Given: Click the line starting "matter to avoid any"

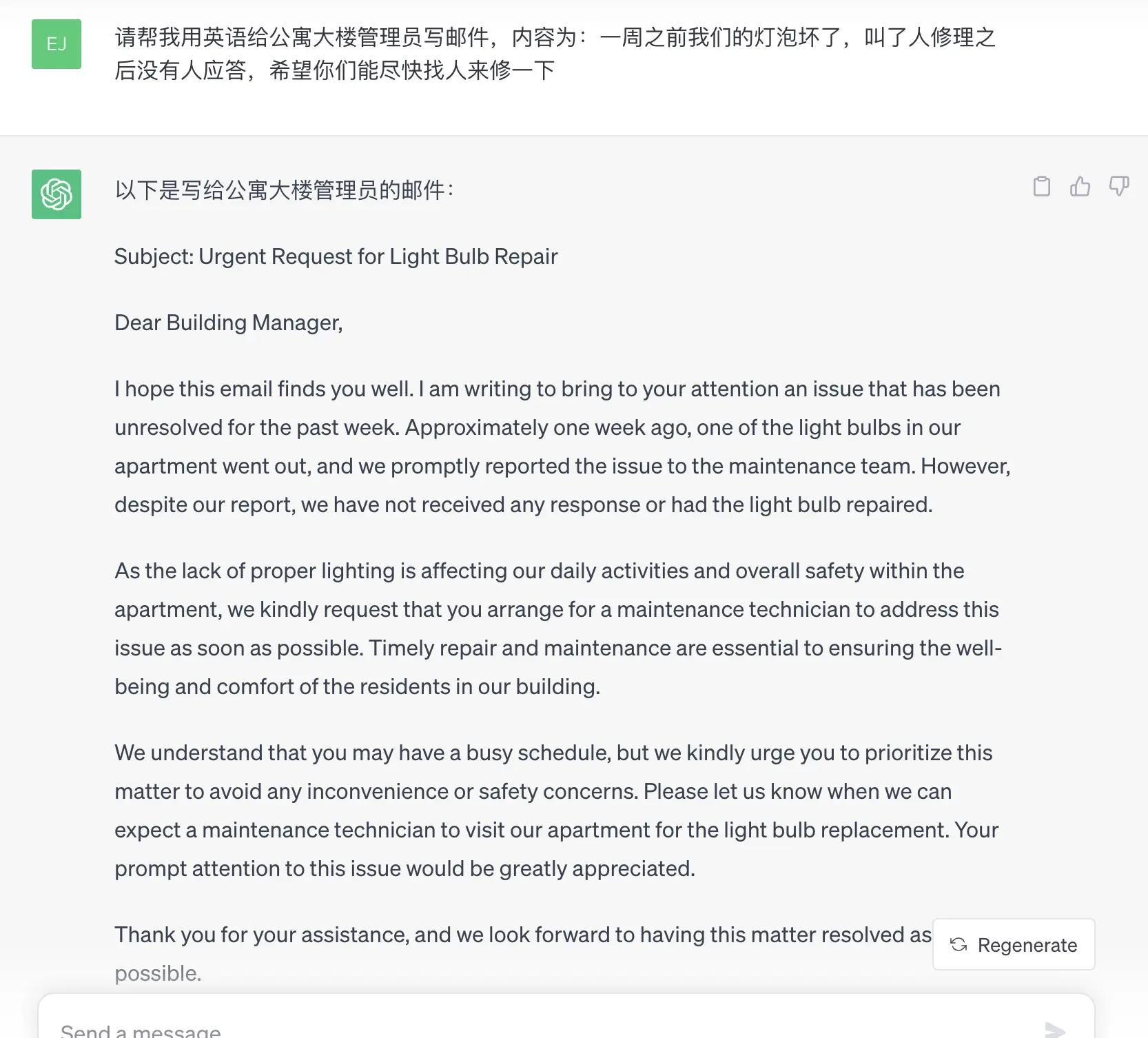Looking at the screenshot, I should coord(533,791).
